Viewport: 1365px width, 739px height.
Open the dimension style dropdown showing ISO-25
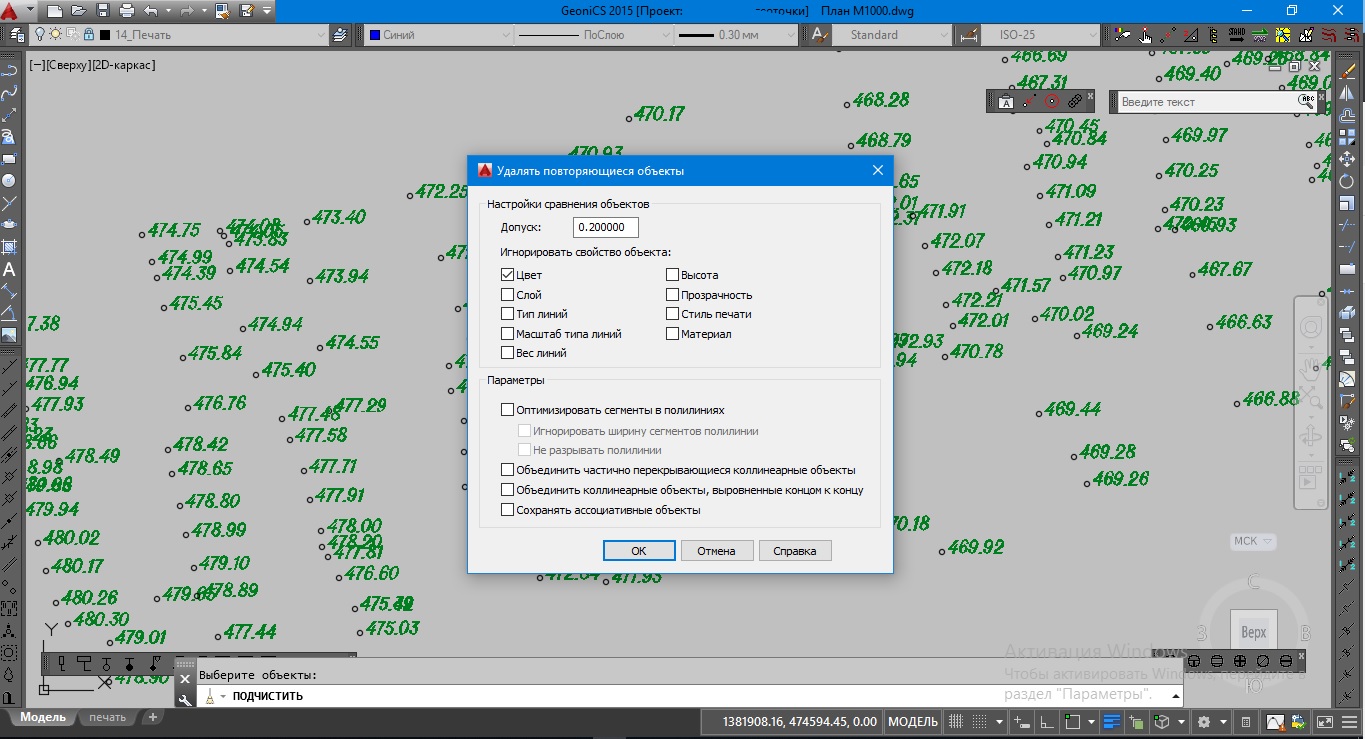pyautogui.click(x=1038, y=34)
